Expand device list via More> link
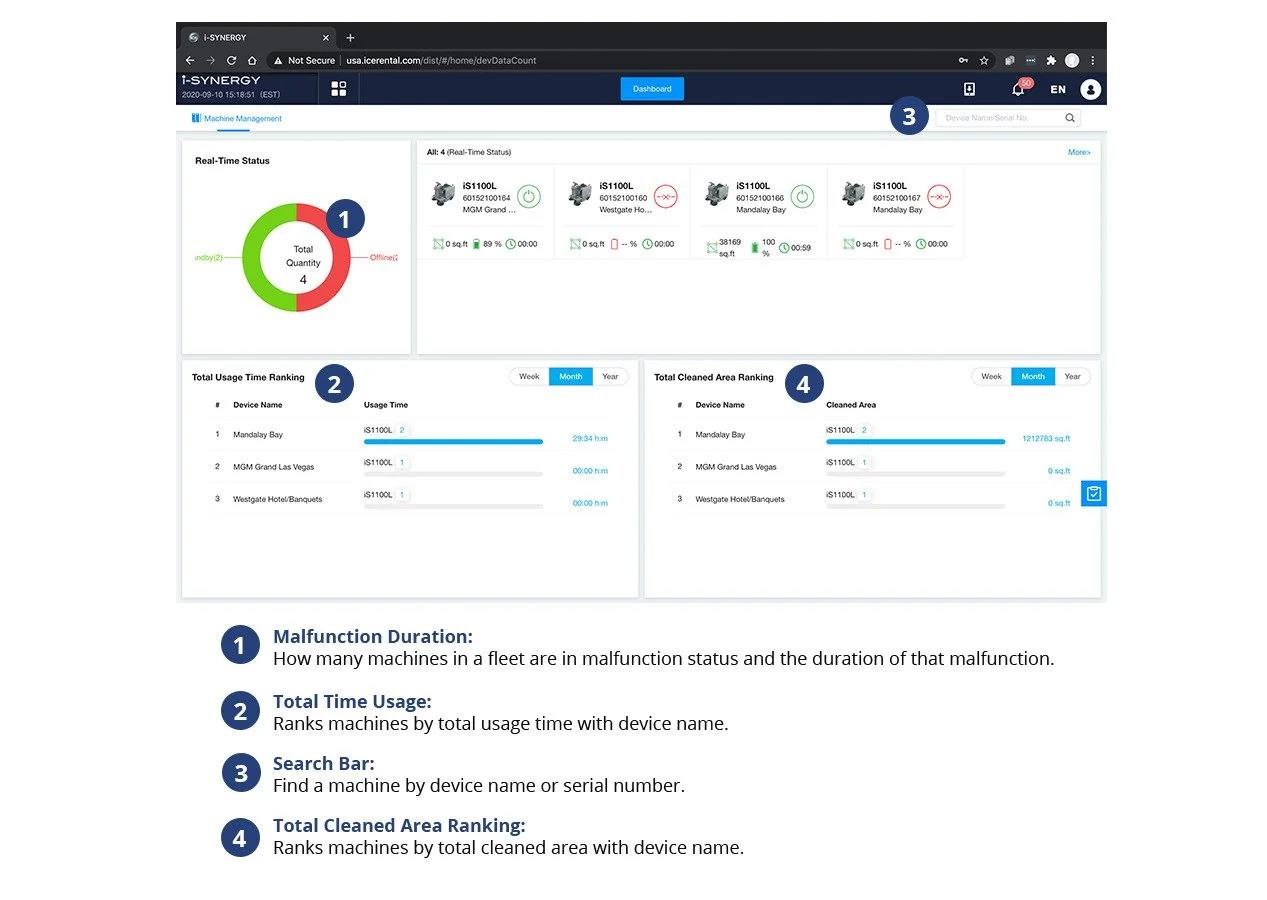Screen dimensions: 1267x900 coord(1079,153)
